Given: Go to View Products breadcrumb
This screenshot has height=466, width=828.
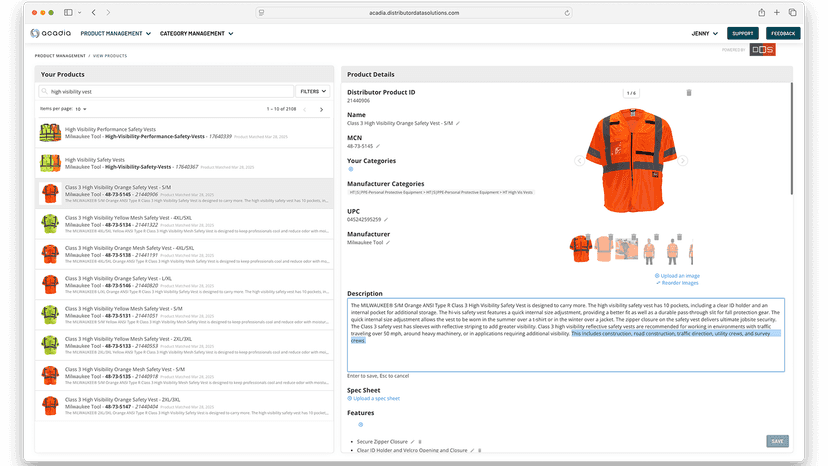Looking at the screenshot, I should coord(110,55).
